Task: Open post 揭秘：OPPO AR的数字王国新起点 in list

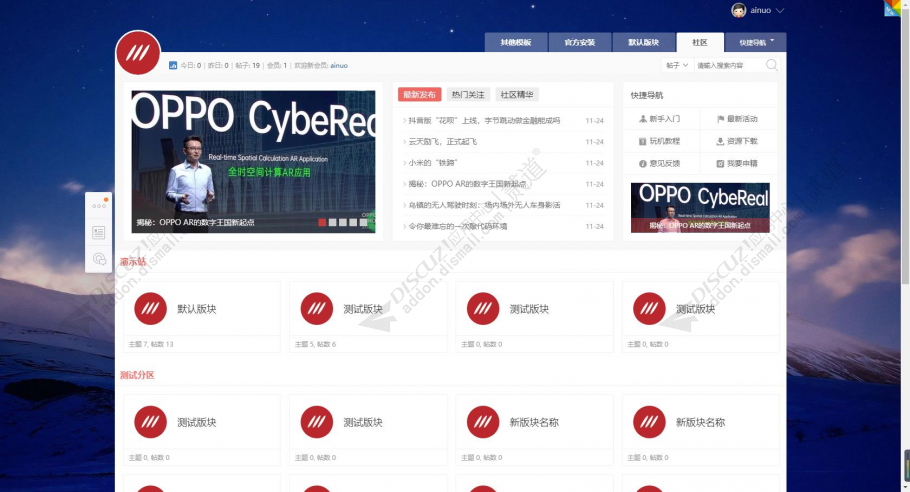Action: (x=467, y=184)
